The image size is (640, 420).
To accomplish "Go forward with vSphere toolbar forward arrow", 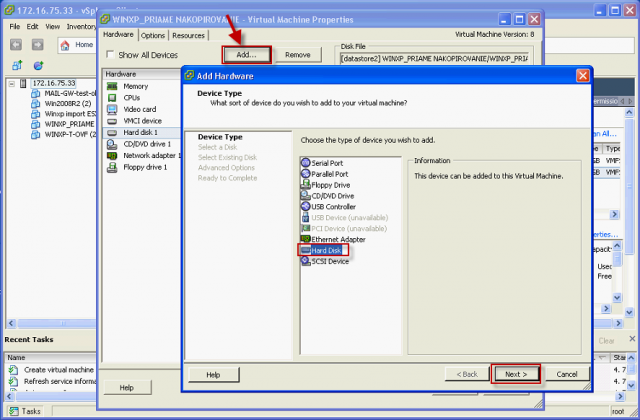I will 38,44.
